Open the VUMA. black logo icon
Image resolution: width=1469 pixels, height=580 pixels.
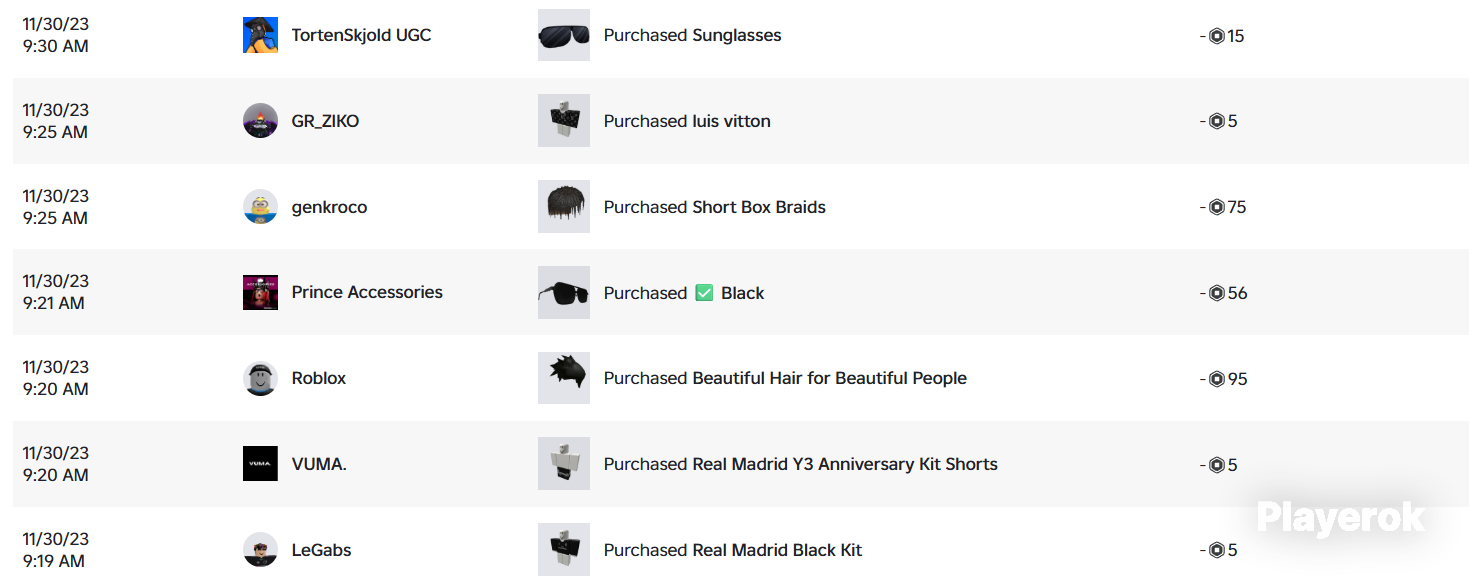tap(260, 464)
